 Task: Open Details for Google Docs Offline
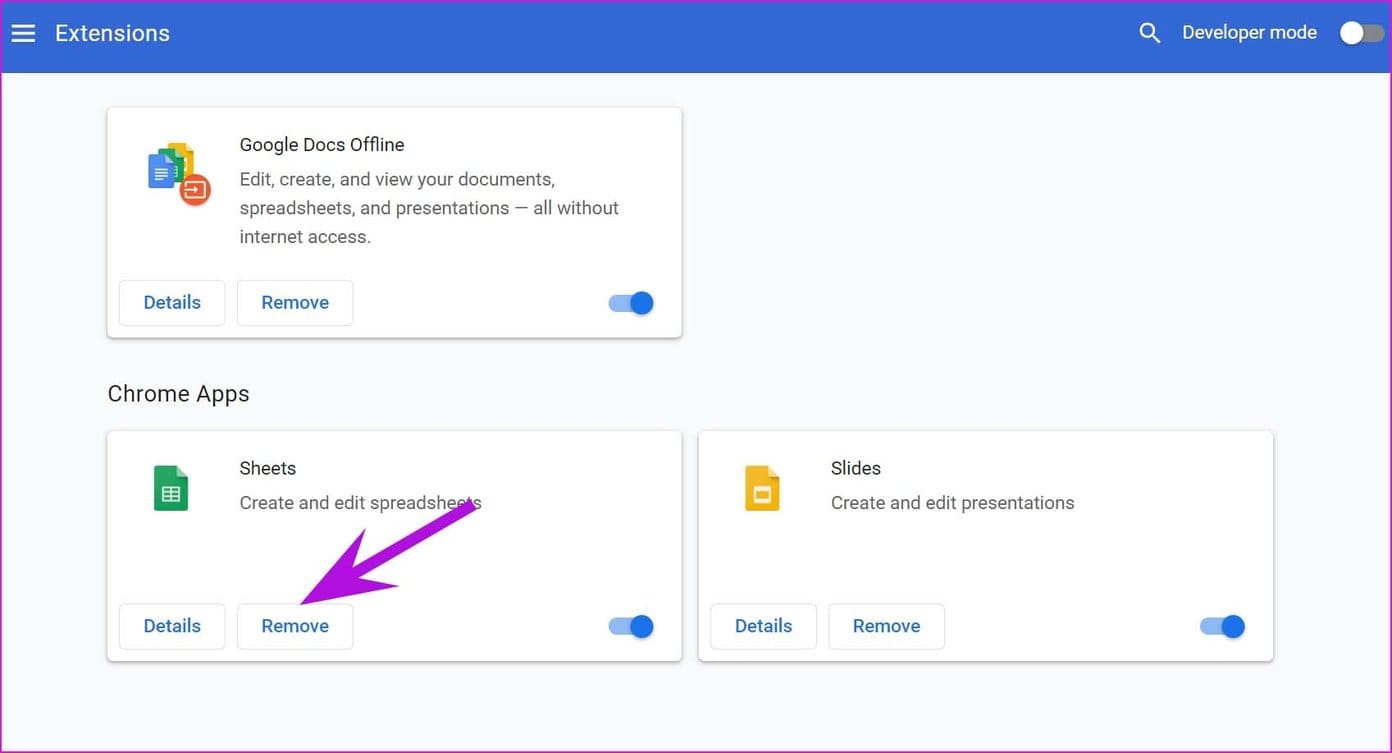172,303
